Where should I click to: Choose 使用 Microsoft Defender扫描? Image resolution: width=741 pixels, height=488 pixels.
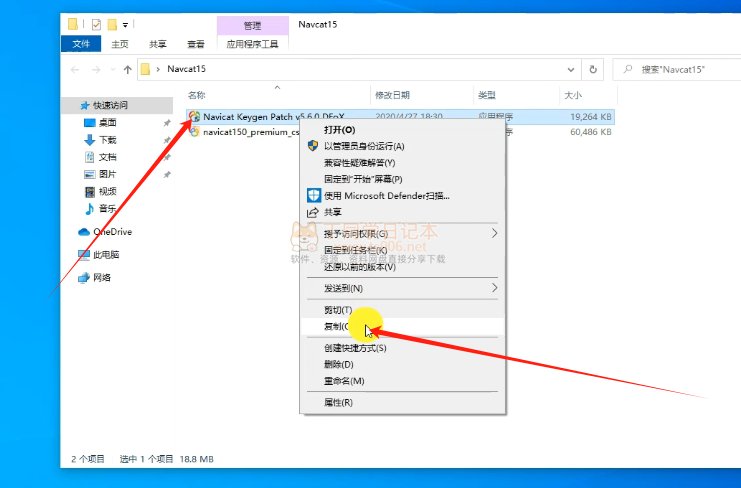click(x=403, y=196)
